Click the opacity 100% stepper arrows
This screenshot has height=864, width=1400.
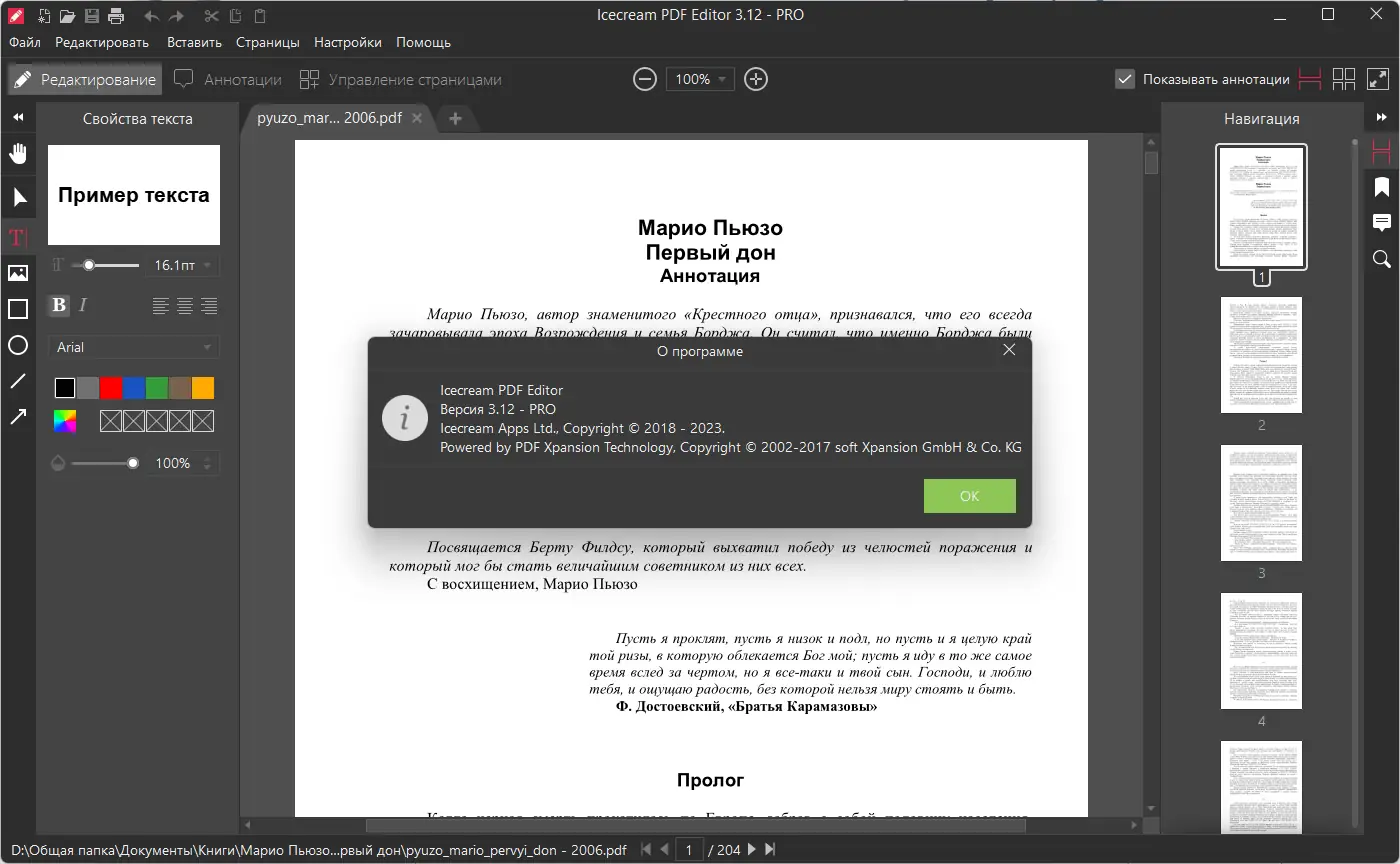point(208,463)
